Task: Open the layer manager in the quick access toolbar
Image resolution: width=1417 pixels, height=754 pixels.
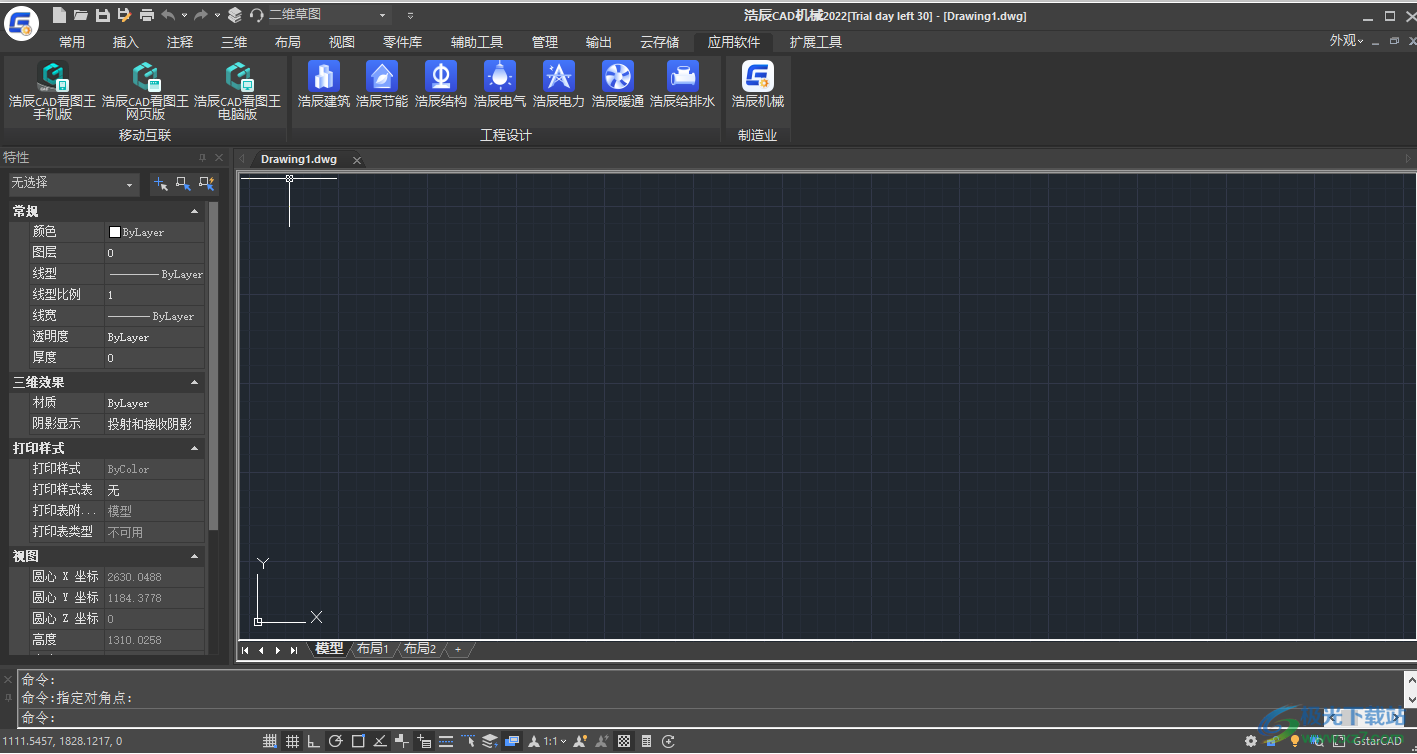Action: click(x=235, y=15)
